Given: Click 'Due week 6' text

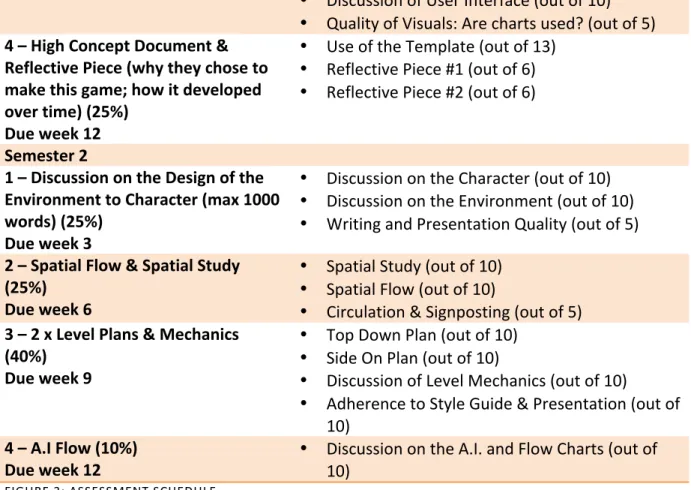Looking at the screenshot, I should tap(48, 309).
